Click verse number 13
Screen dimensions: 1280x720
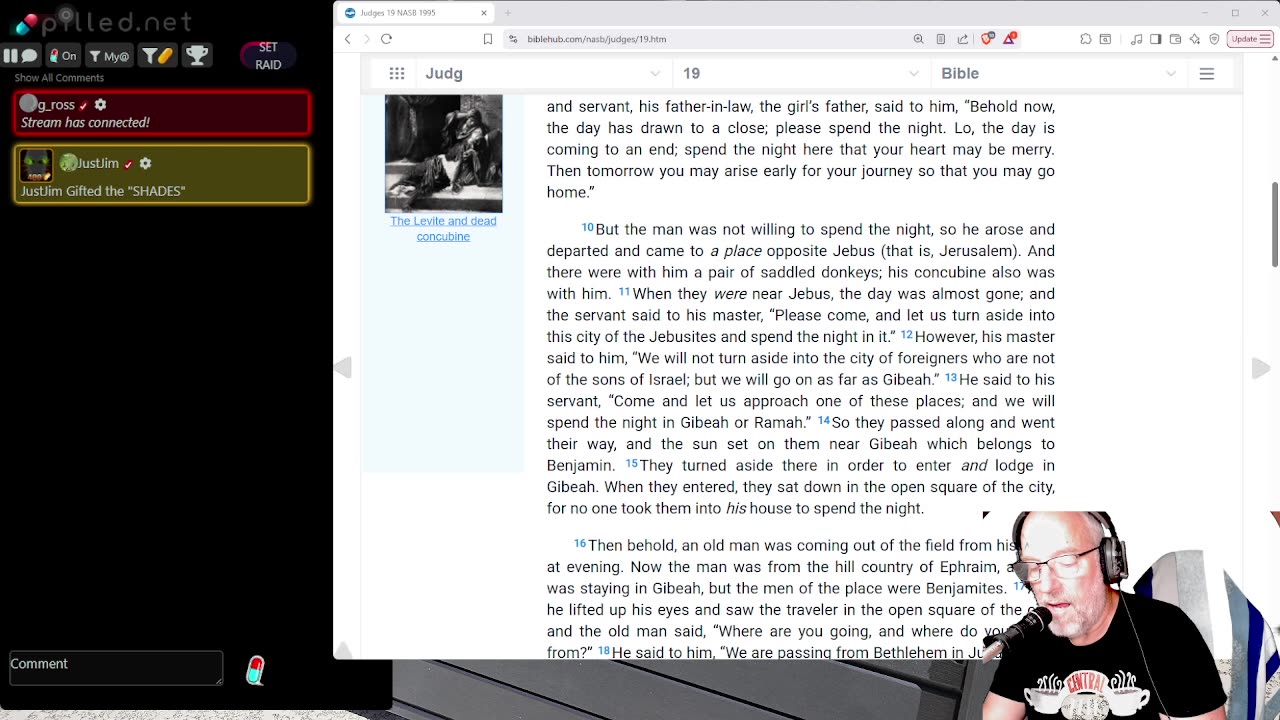coord(951,378)
